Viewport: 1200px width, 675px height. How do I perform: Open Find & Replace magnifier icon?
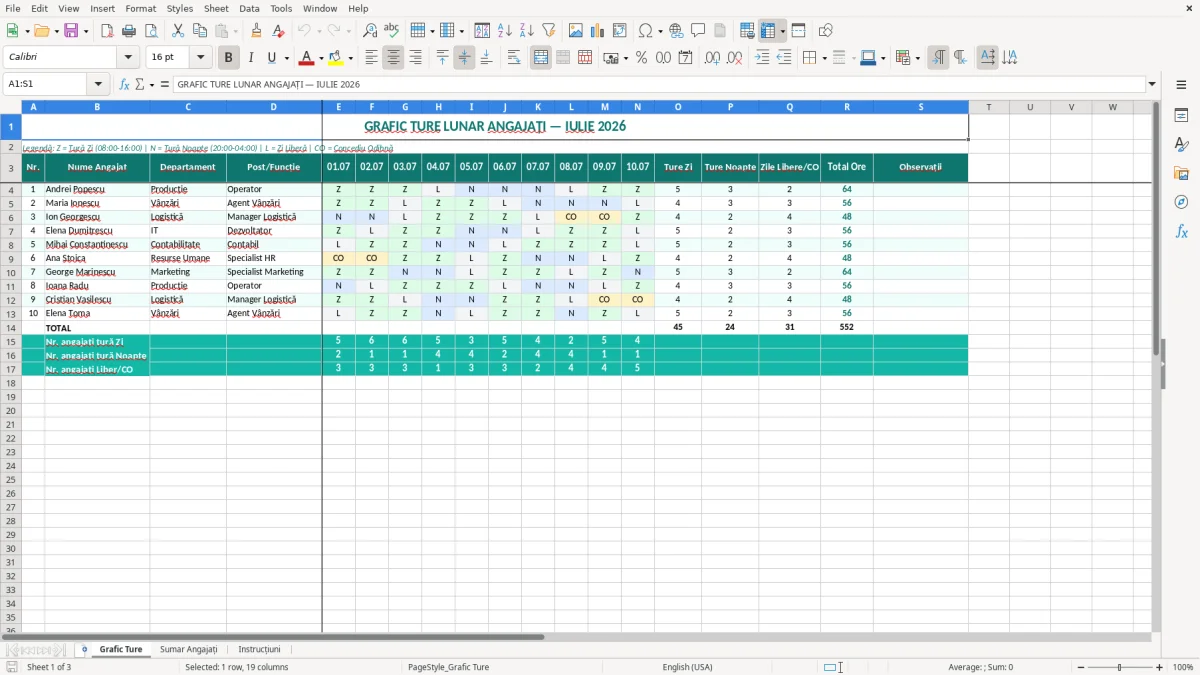point(370,31)
